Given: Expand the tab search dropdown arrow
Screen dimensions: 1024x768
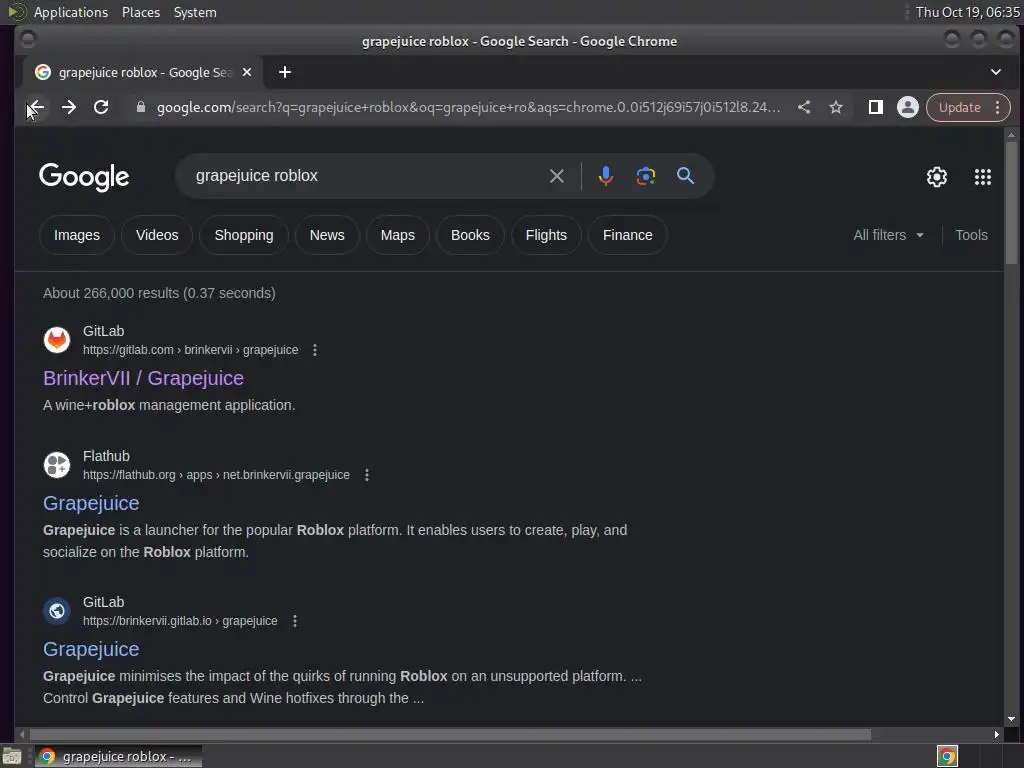Looking at the screenshot, I should pos(996,72).
